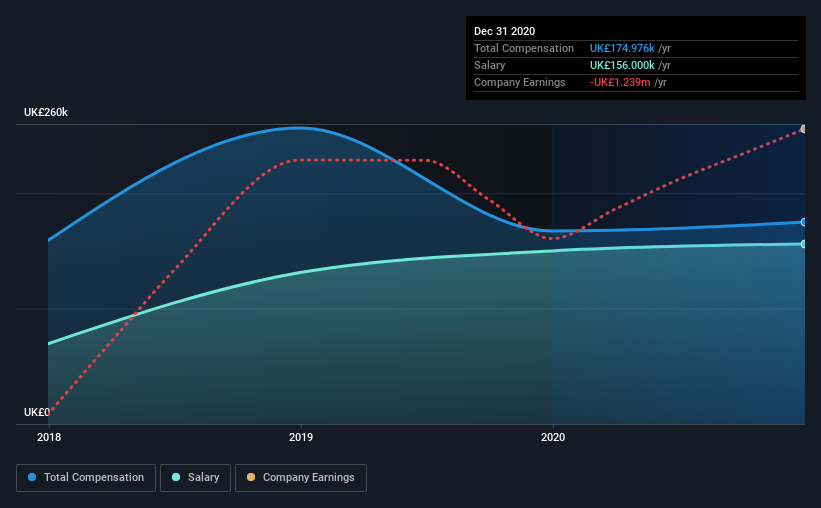Click the Company Earnings tooltip label
This screenshot has width=821, height=508.
click(519, 82)
